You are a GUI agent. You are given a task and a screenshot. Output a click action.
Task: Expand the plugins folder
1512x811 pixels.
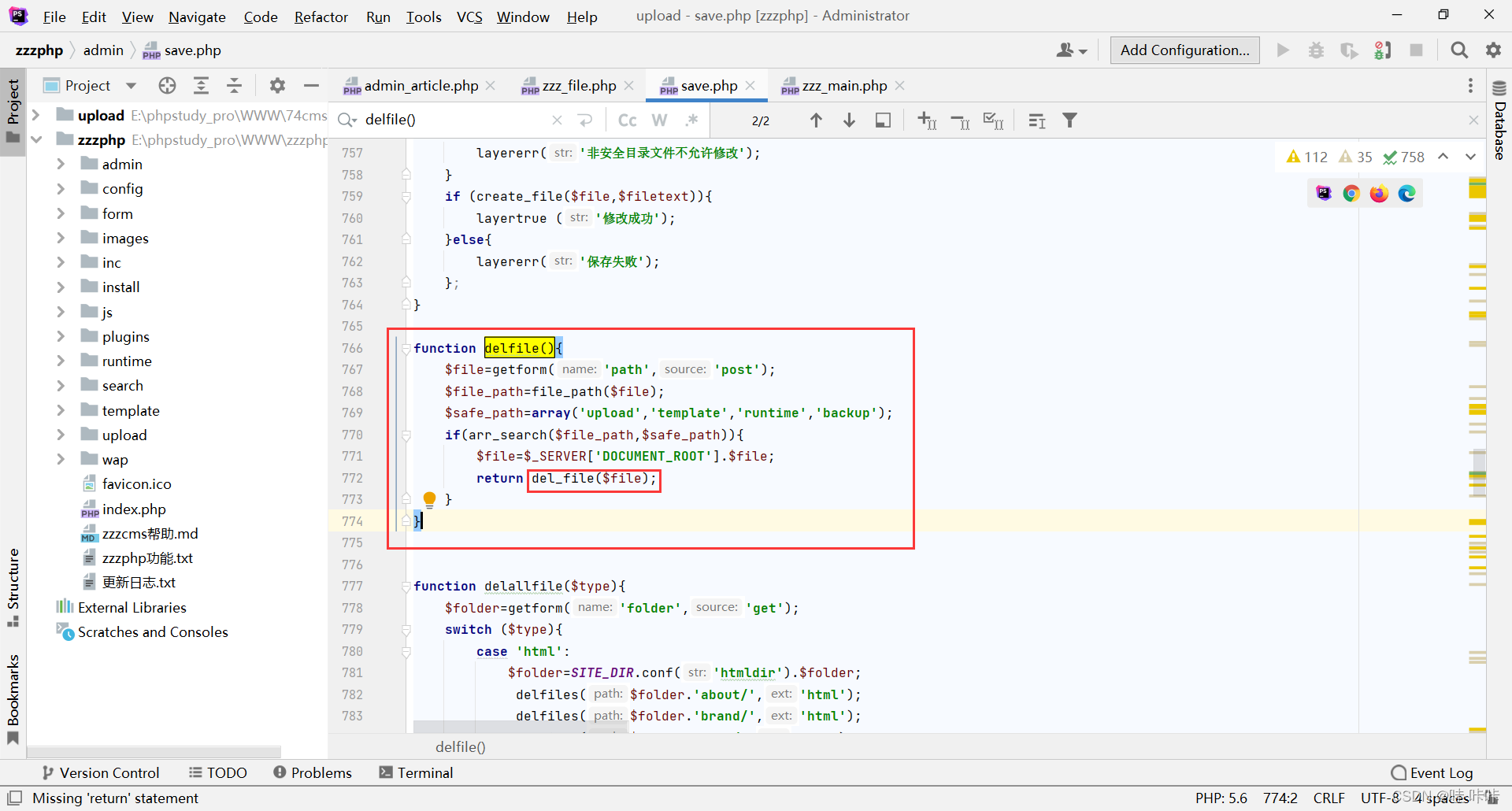(61, 336)
